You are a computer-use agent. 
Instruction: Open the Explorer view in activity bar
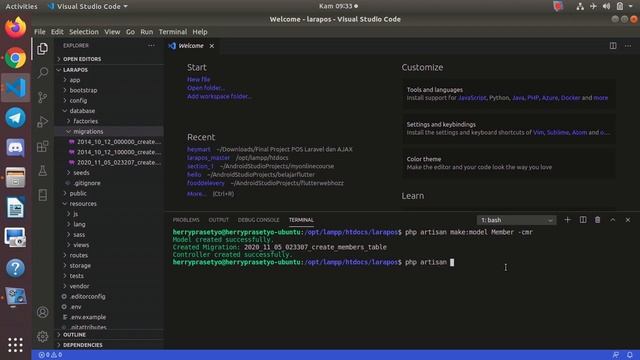tap(42, 49)
